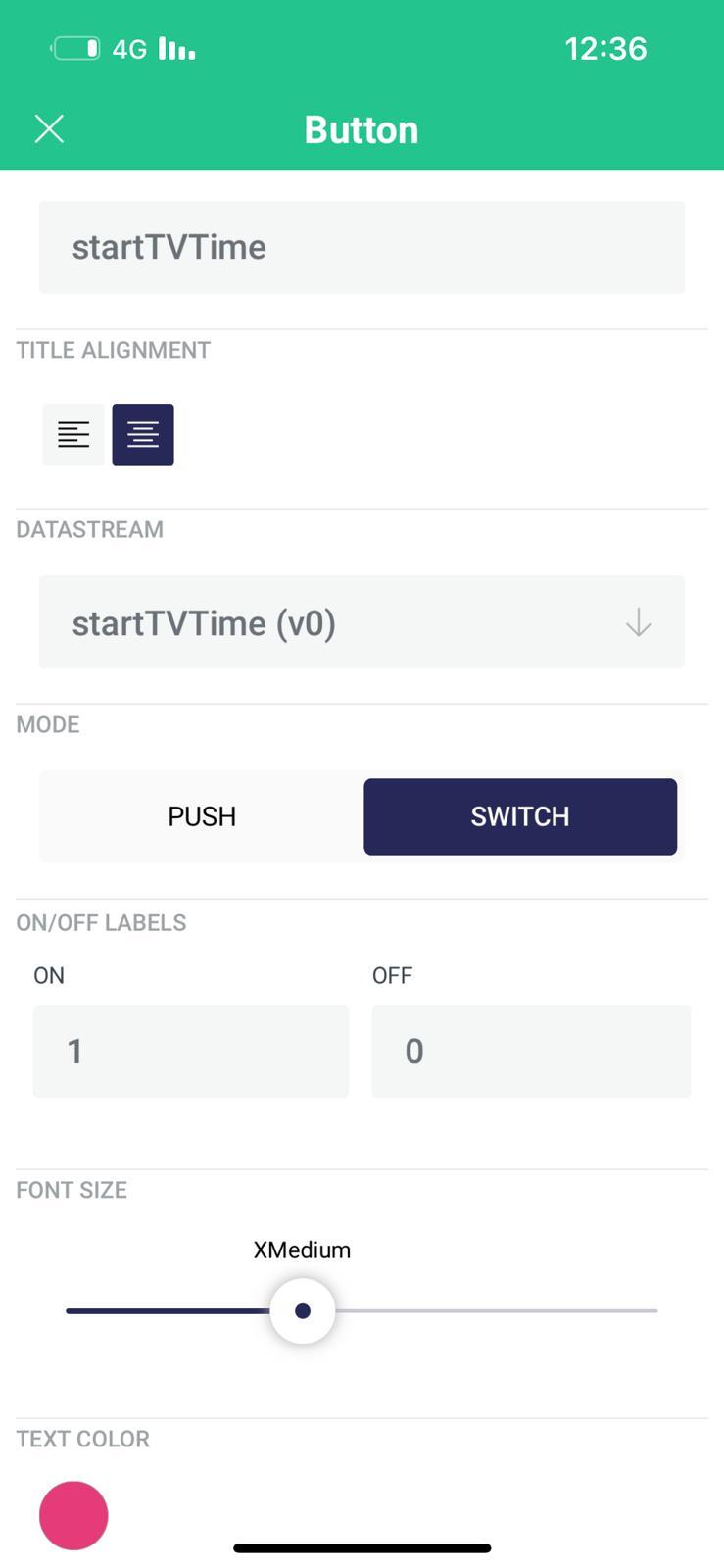The height and width of the screenshot is (1568, 724).
Task: Set title alignment to left
Action: tap(73, 434)
